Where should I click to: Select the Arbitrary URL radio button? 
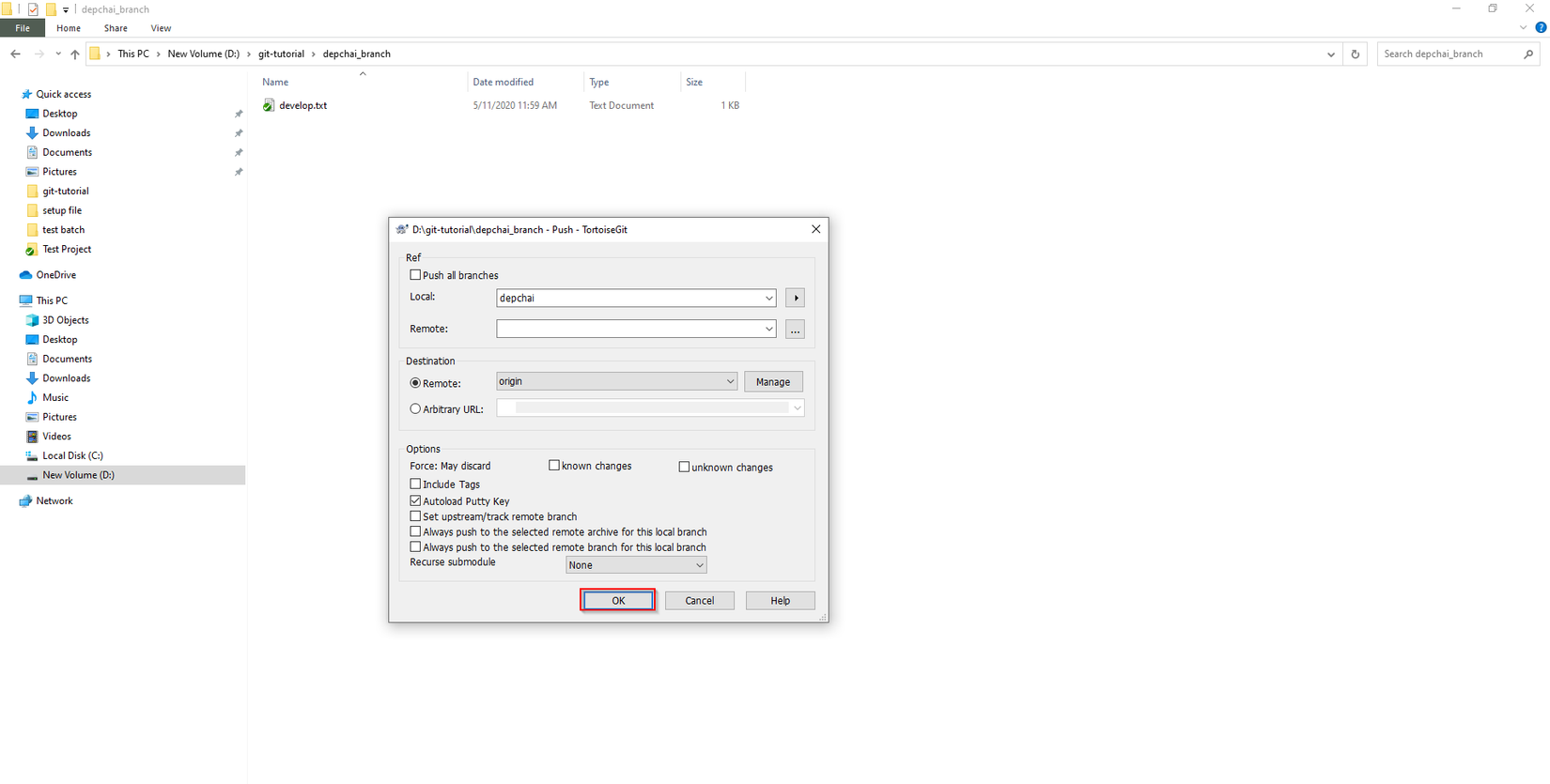pyautogui.click(x=415, y=409)
